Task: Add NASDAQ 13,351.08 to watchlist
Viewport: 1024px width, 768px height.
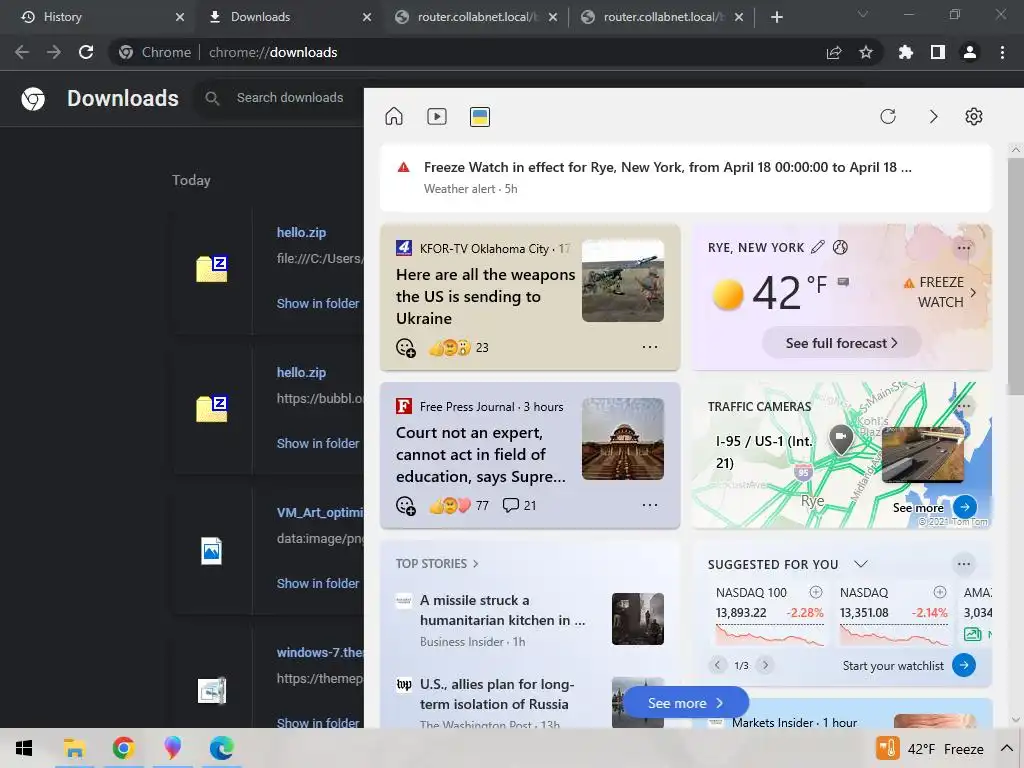Action: coord(940,592)
